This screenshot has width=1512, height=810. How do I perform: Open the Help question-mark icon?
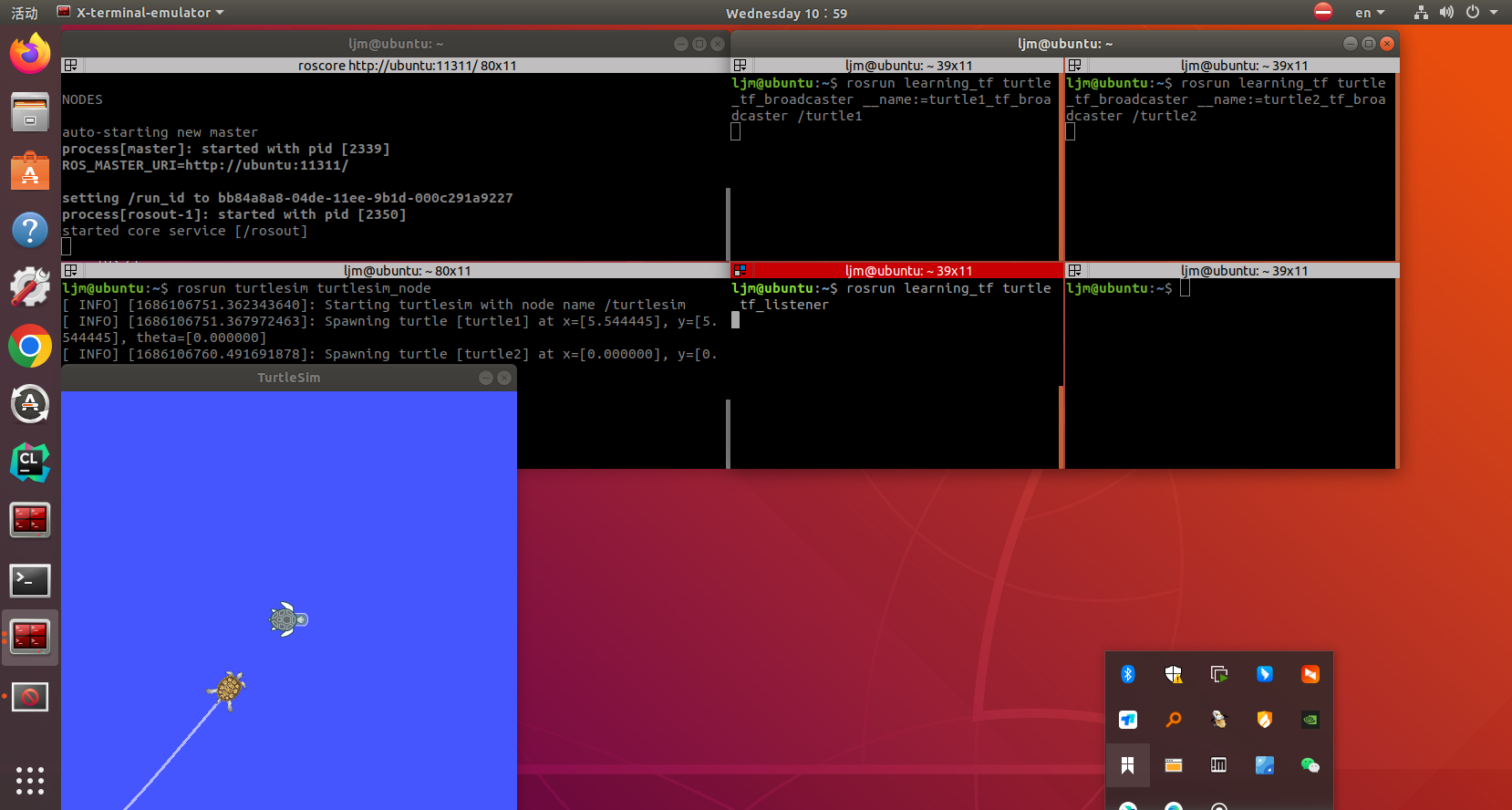point(30,230)
